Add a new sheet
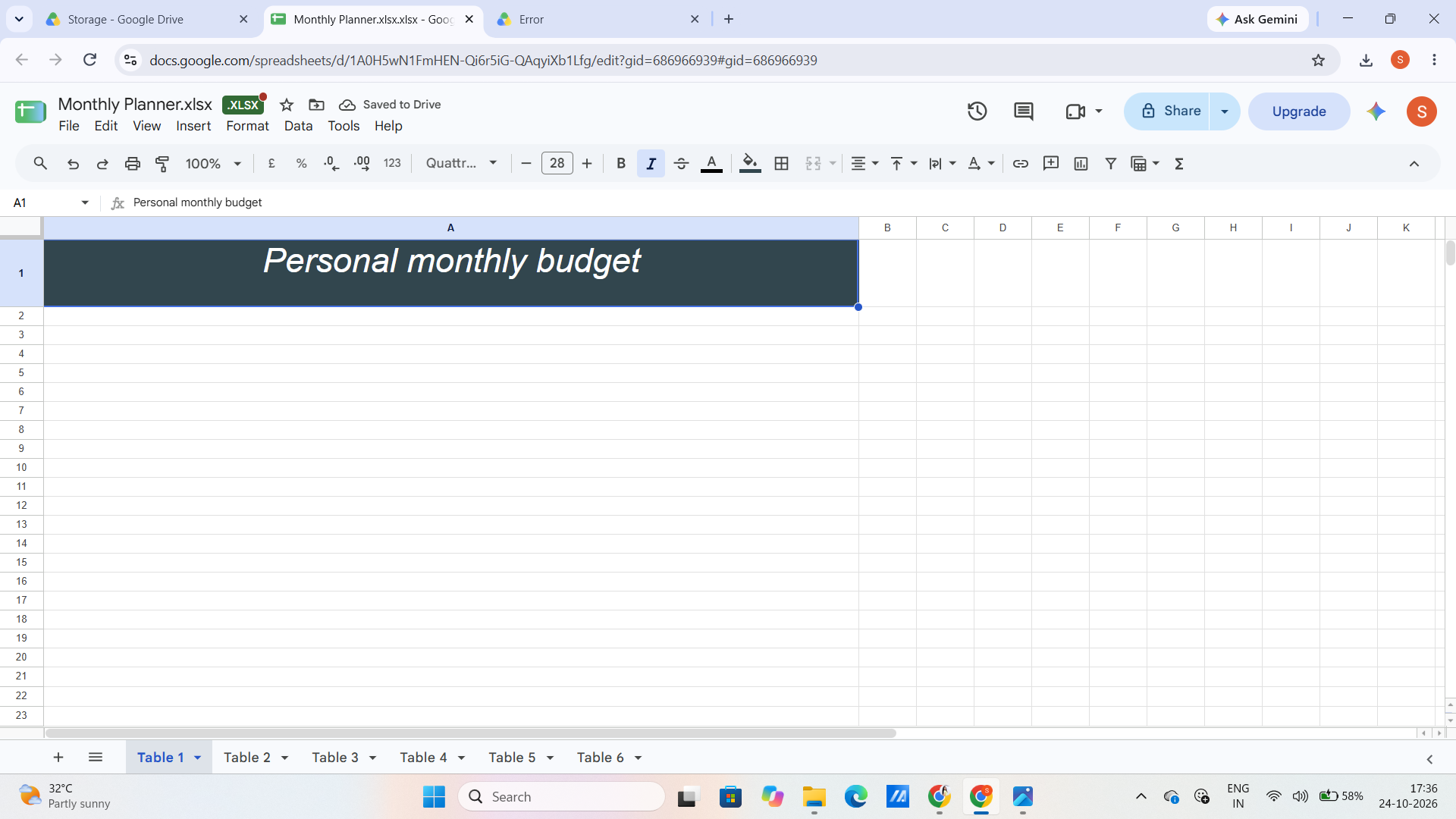 58,758
